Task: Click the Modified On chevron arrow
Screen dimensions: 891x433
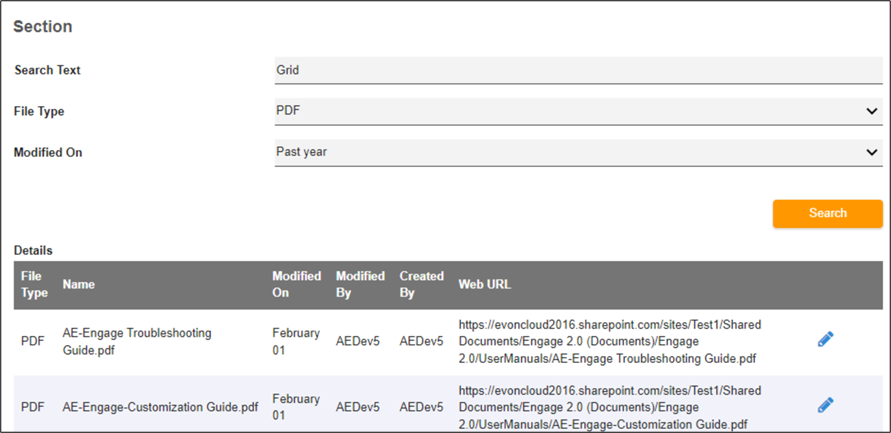Action: [872, 152]
